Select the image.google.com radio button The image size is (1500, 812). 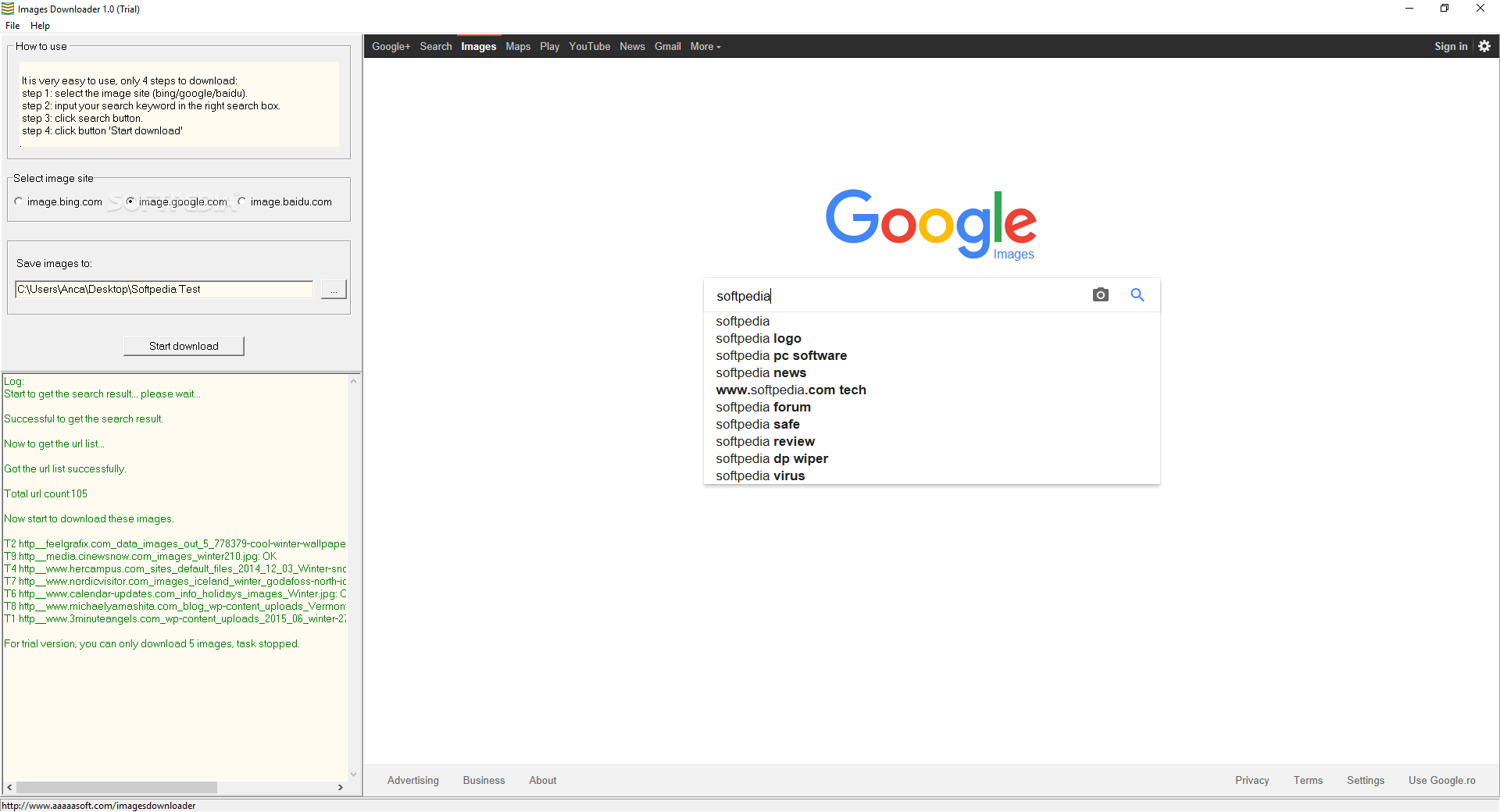coord(130,201)
